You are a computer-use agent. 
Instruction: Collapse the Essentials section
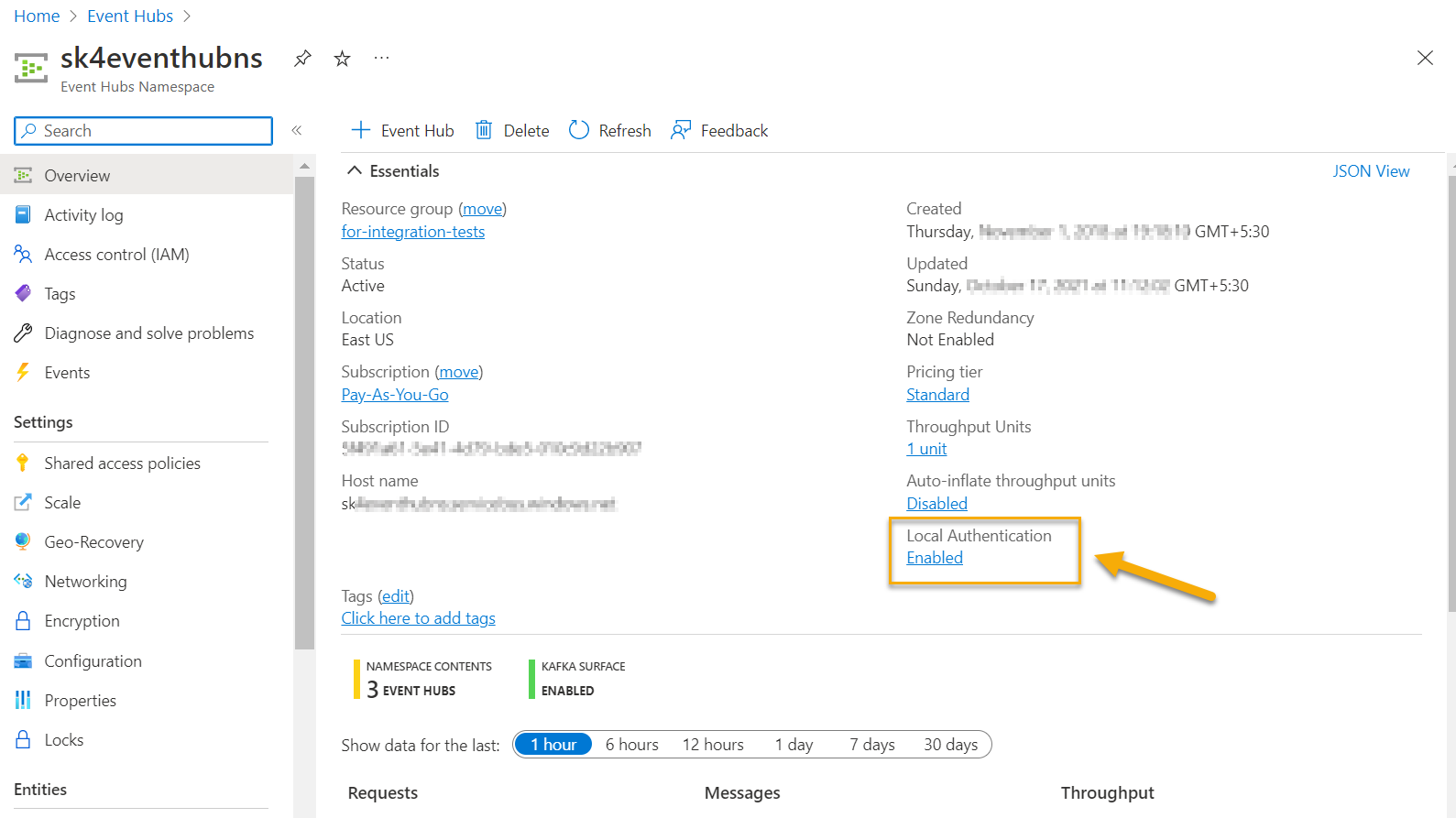pyautogui.click(x=393, y=171)
